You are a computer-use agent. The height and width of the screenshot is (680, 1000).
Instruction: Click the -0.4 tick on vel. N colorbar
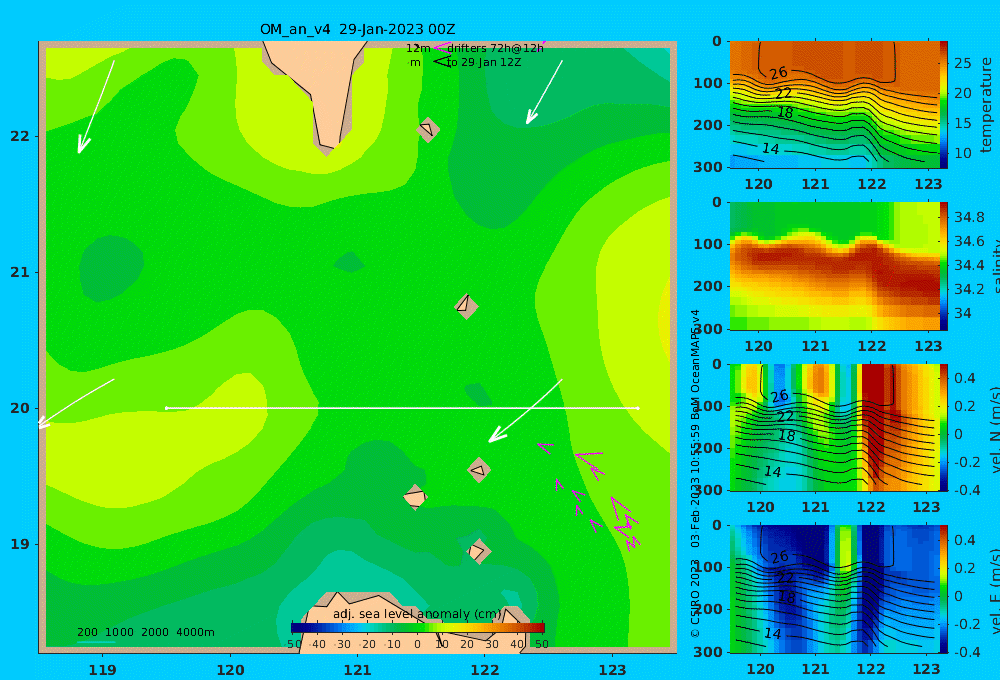(x=967, y=490)
